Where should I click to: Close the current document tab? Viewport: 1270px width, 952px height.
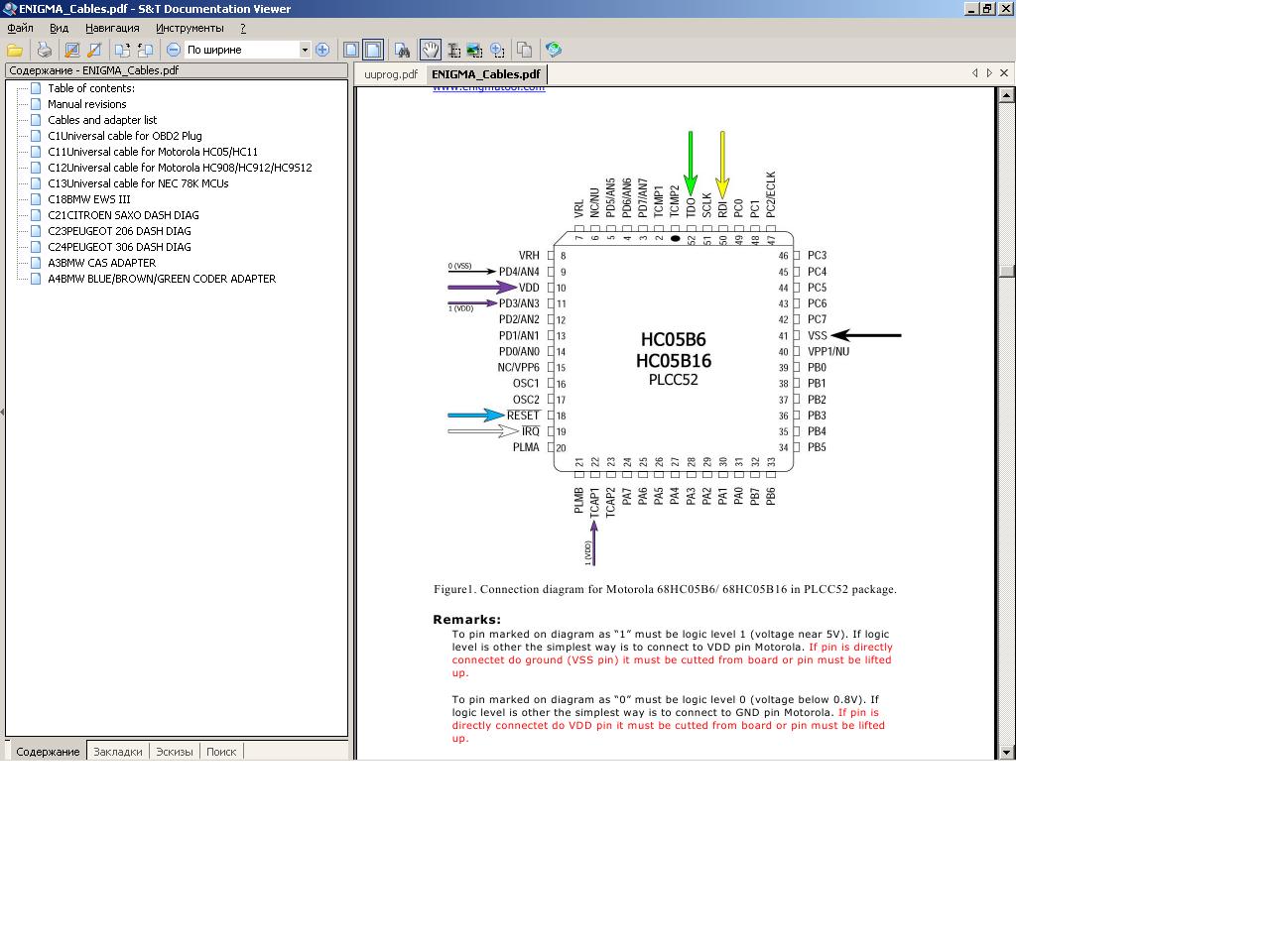pos(1004,72)
